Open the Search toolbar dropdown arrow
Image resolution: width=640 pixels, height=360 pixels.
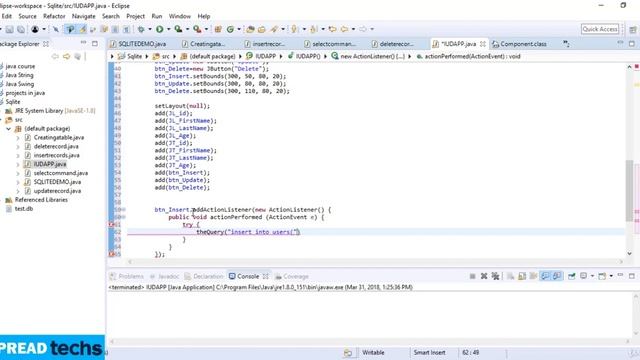(283, 29)
